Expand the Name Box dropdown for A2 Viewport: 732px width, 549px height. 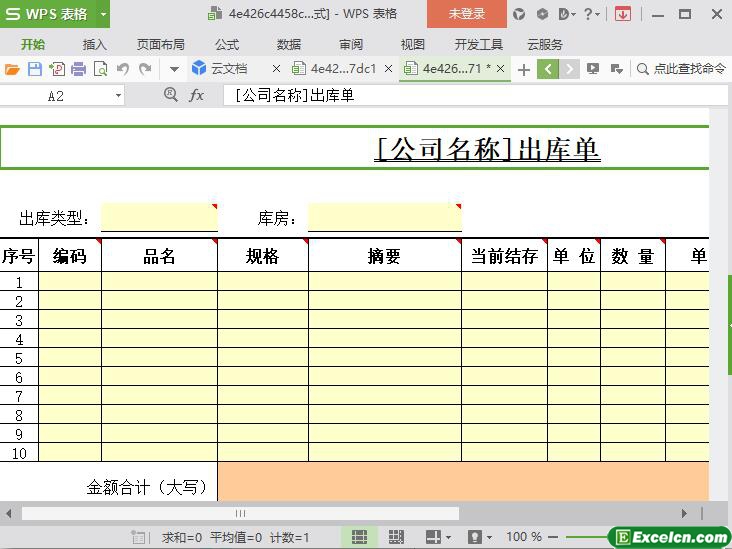pos(118,95)
